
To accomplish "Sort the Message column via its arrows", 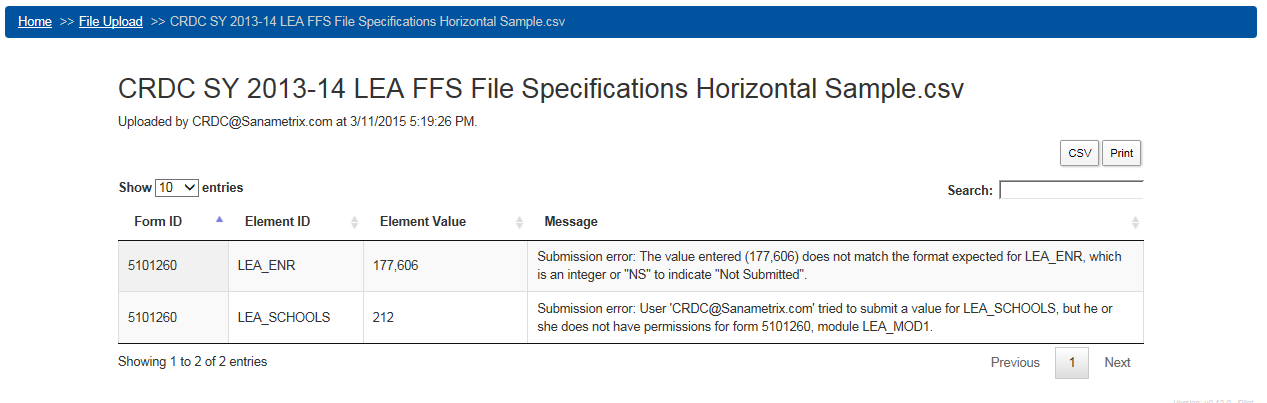I will click(x=1135, y=222).
